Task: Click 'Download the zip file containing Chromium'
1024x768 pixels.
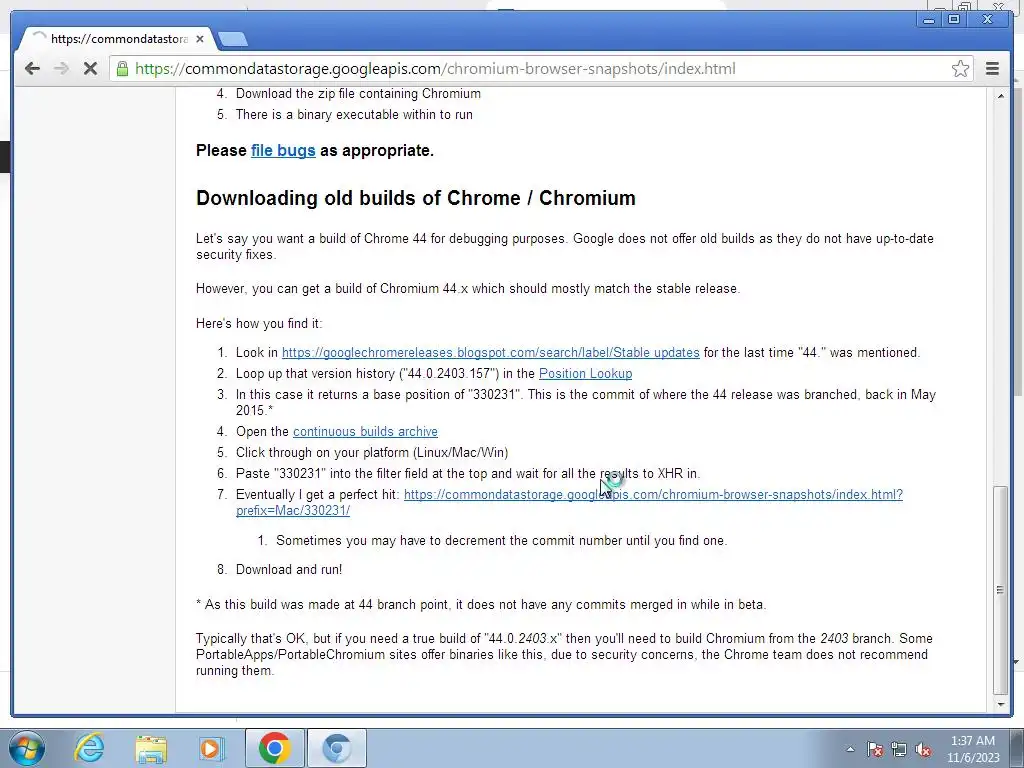Action: pos(358,93)
